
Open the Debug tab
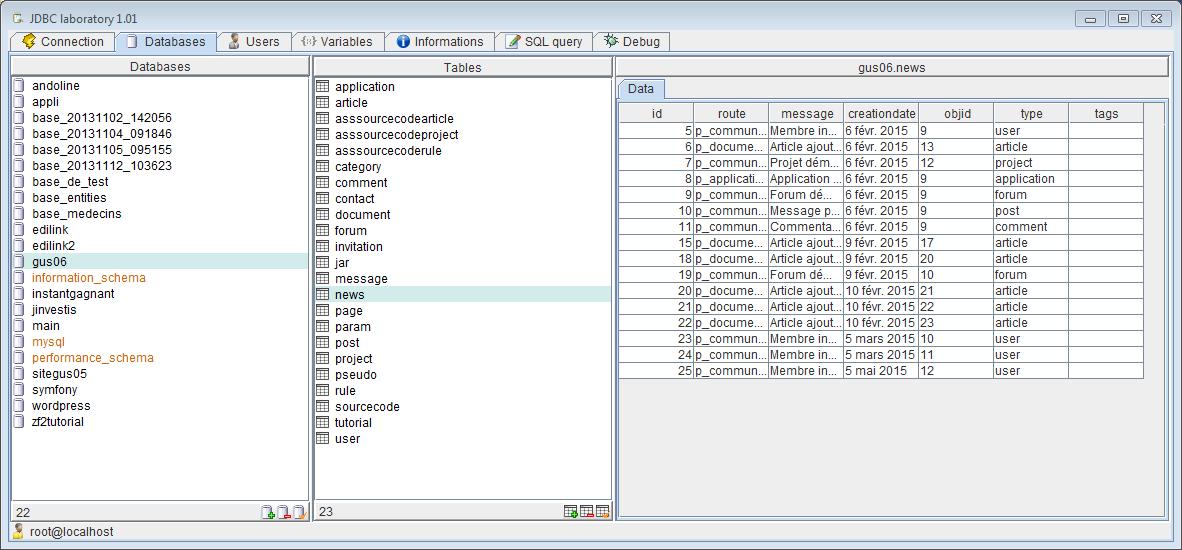tap(632, 41)
